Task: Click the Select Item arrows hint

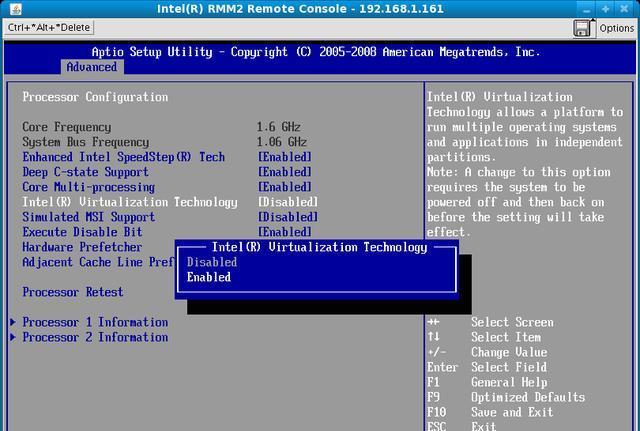Action: pos(484,338)
